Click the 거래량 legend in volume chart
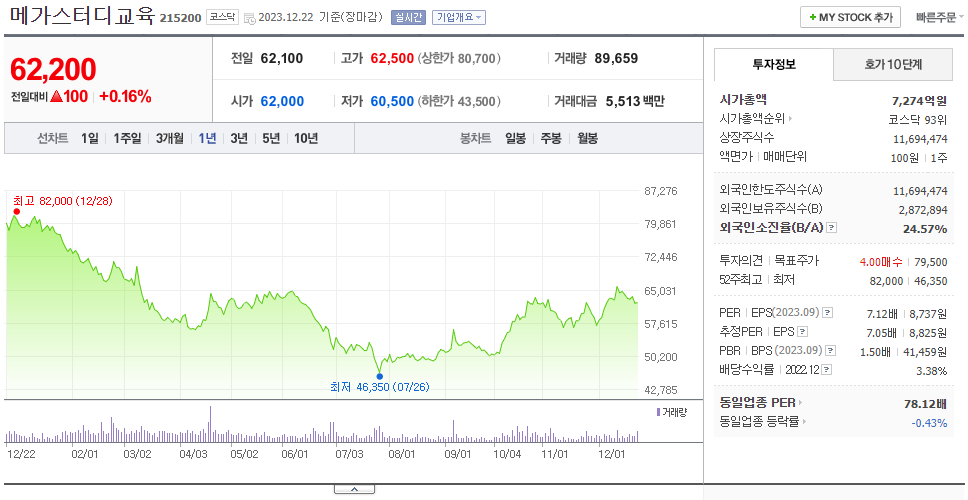The height and width of the screenshot is (500, 968). pyautogui.click(x=671, y=412)
